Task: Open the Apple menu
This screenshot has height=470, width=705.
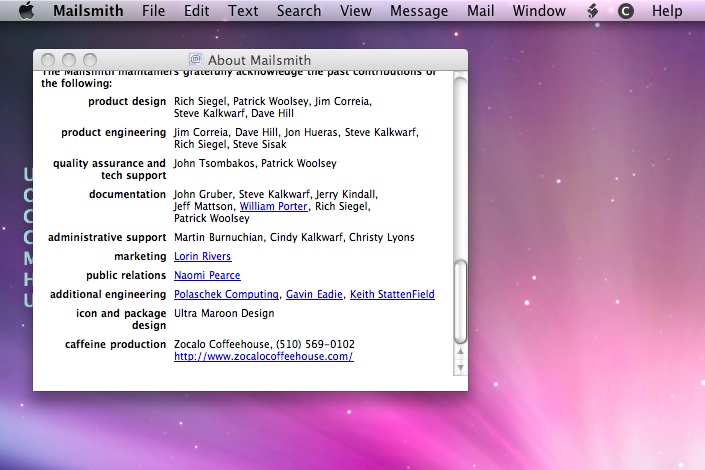Action: 26,11
